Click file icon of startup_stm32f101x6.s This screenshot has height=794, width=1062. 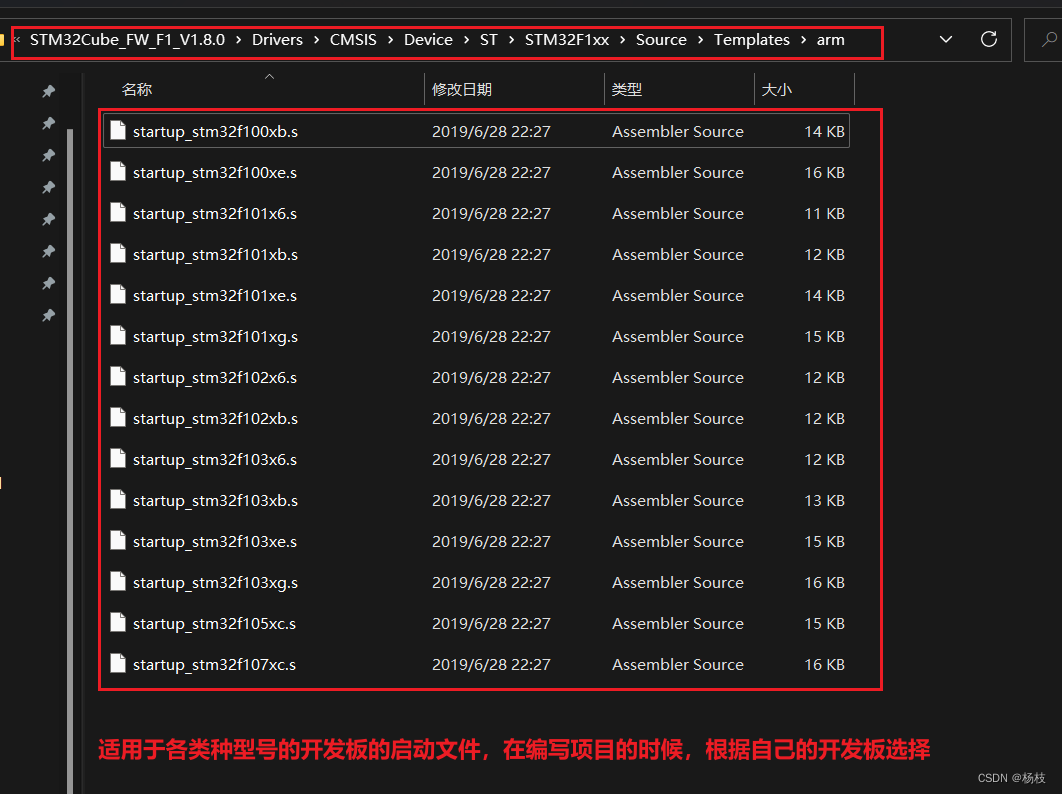[118, 213]
